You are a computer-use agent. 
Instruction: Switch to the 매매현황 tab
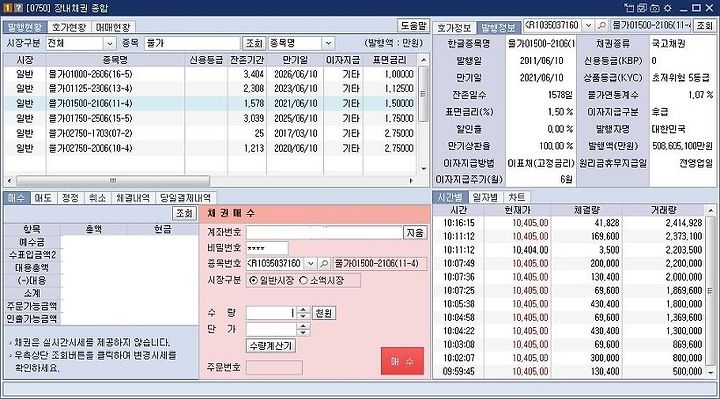[x=113, y=27]
